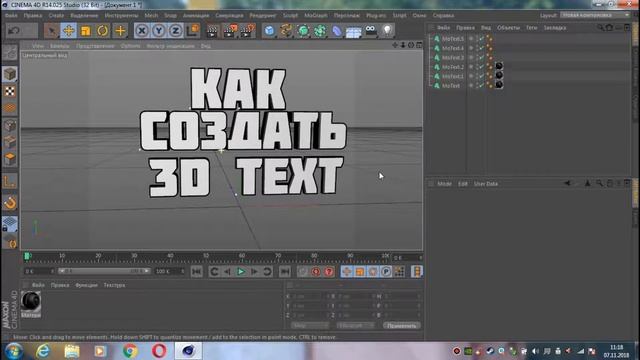Add a camera object
640x360 pixels.
371,30
